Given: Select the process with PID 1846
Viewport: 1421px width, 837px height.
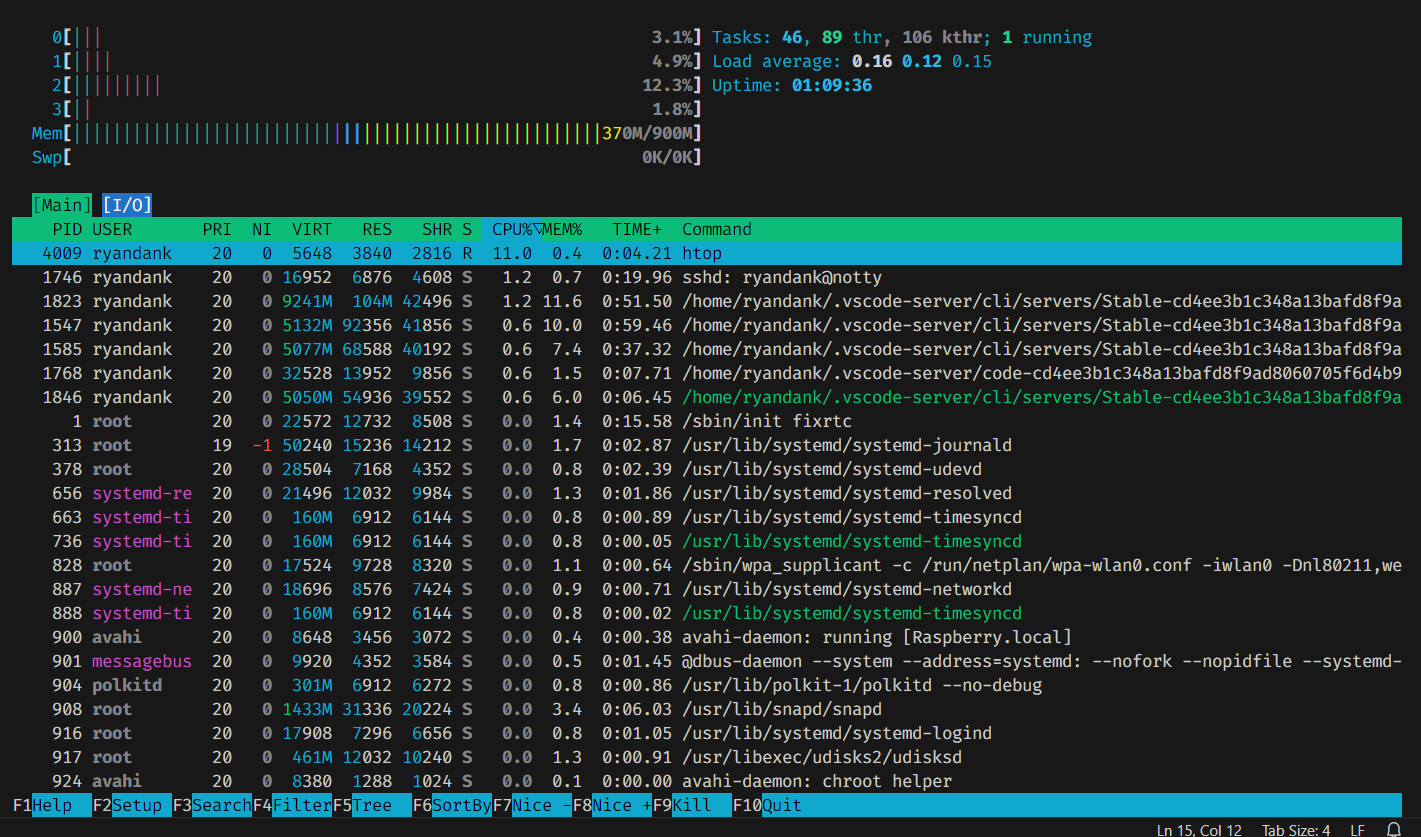Looking at the screenshot, I should [707, 397].
